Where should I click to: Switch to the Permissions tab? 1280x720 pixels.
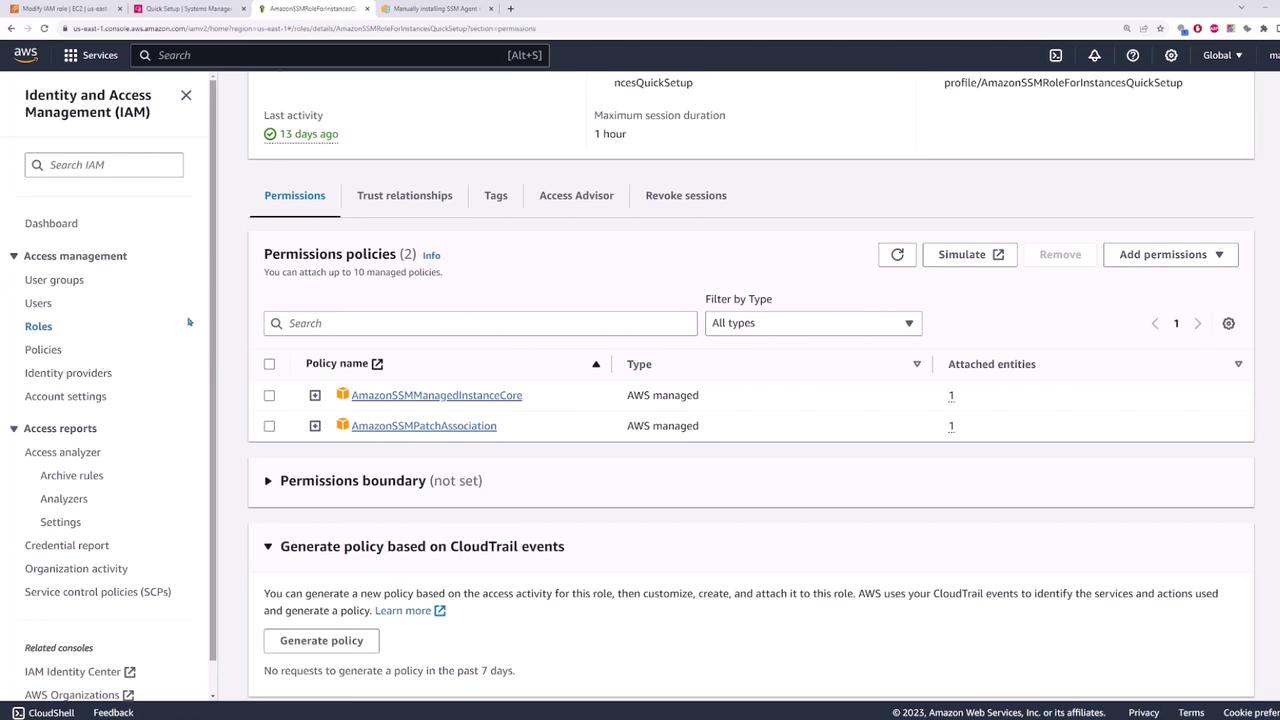[x=295, y=196]
